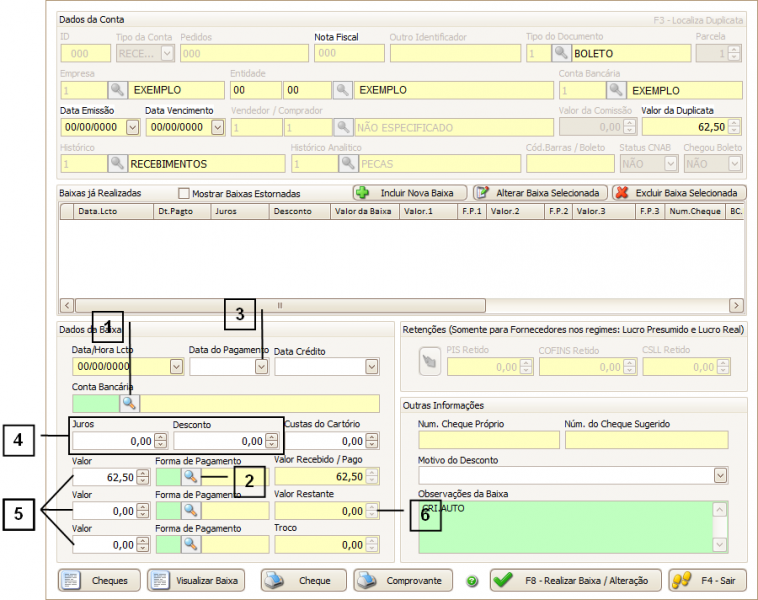Image resolution: width=758 pixels, height=600 pixels.
Task: Click the Valor da Baixa column header
Action: pyautogui.click(x=362, y=211)
